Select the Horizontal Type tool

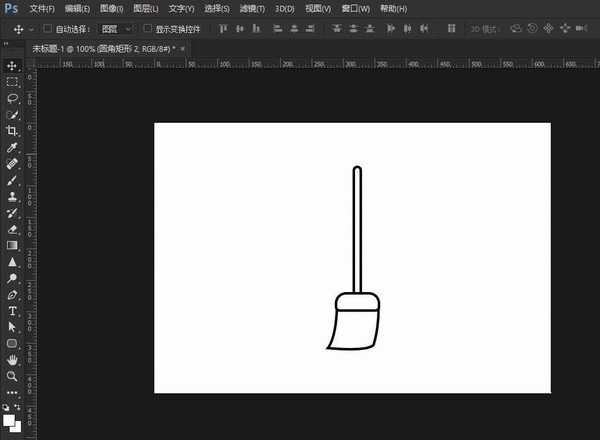pyautogui.click(x=12, y=310)
